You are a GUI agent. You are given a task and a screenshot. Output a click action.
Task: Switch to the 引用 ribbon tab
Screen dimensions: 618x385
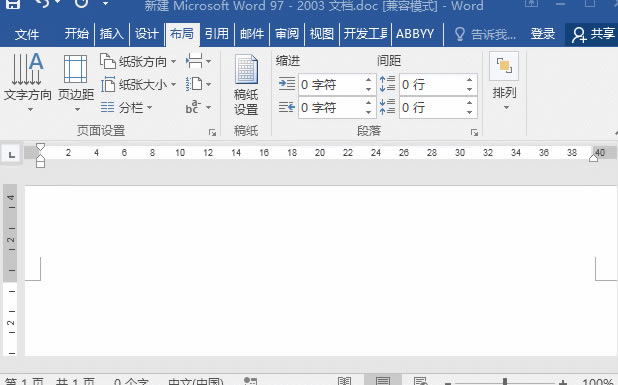217,34
